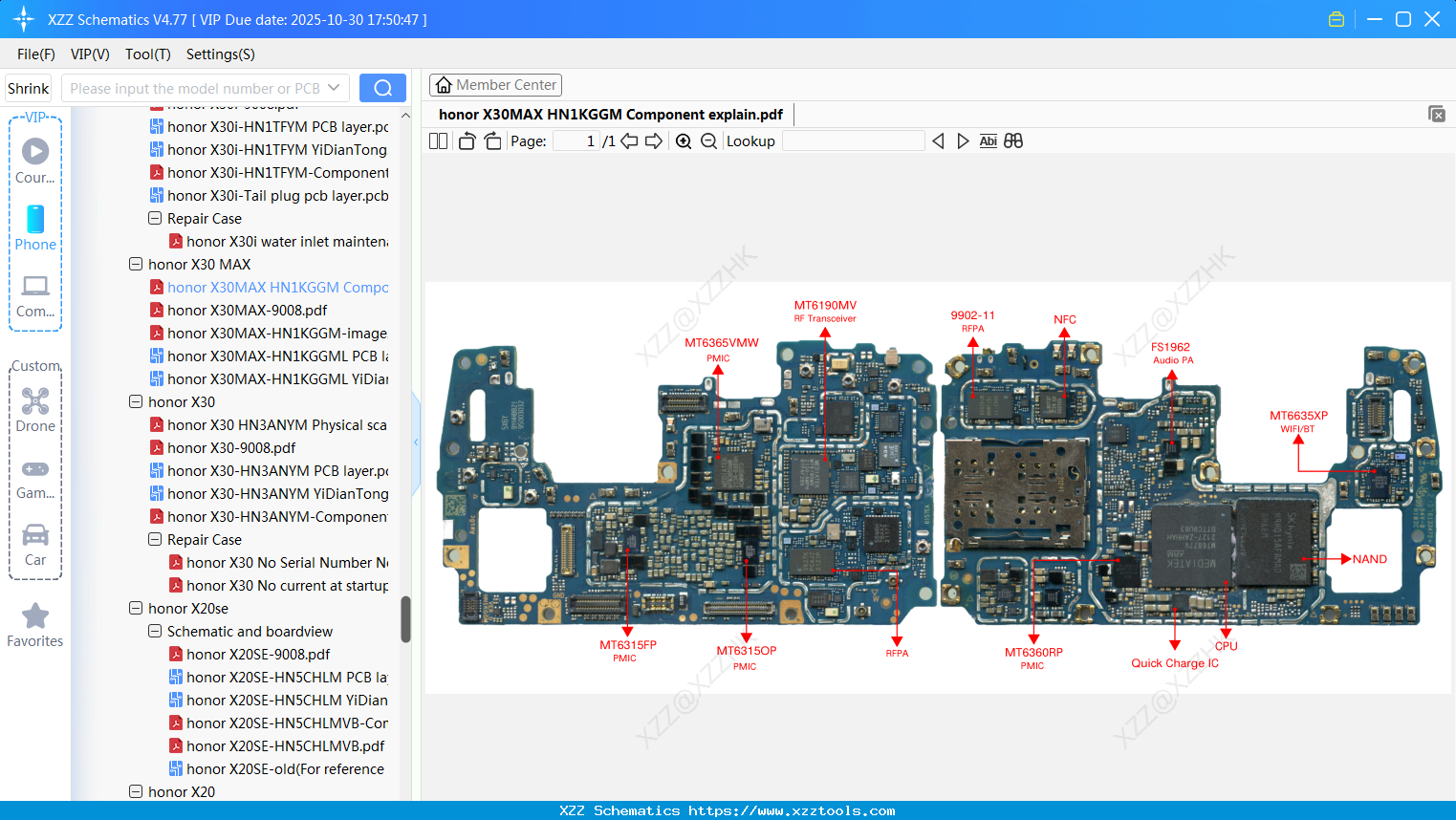Open honor X30-9008.pdf

coord(231,447)
